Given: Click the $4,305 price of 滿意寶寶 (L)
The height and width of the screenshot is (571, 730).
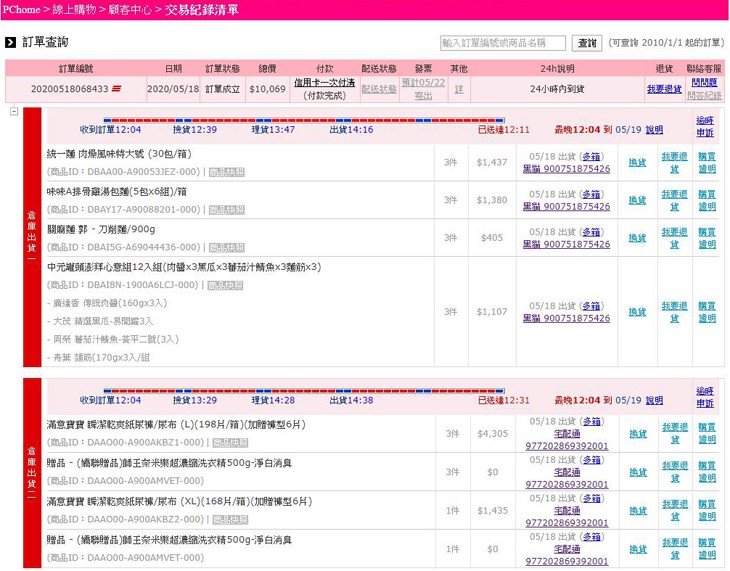Looking at the screenshot, I should click(493, 434).
